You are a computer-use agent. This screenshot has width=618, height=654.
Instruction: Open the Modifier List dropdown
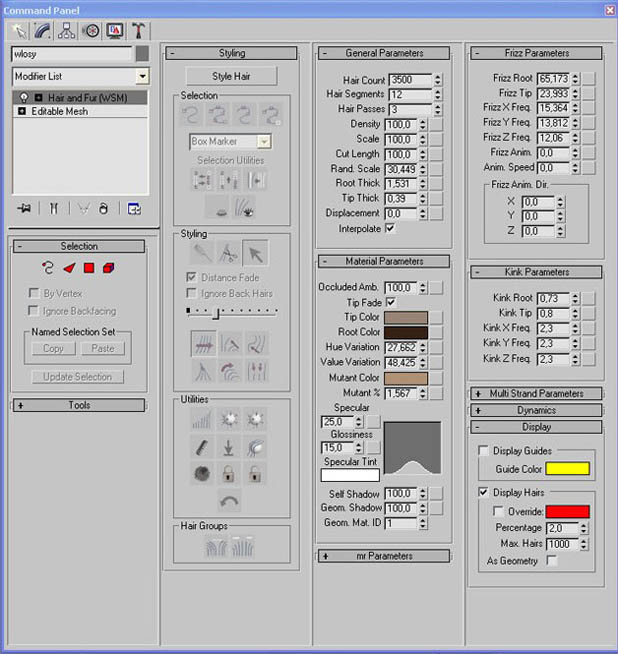coord(142,76)
